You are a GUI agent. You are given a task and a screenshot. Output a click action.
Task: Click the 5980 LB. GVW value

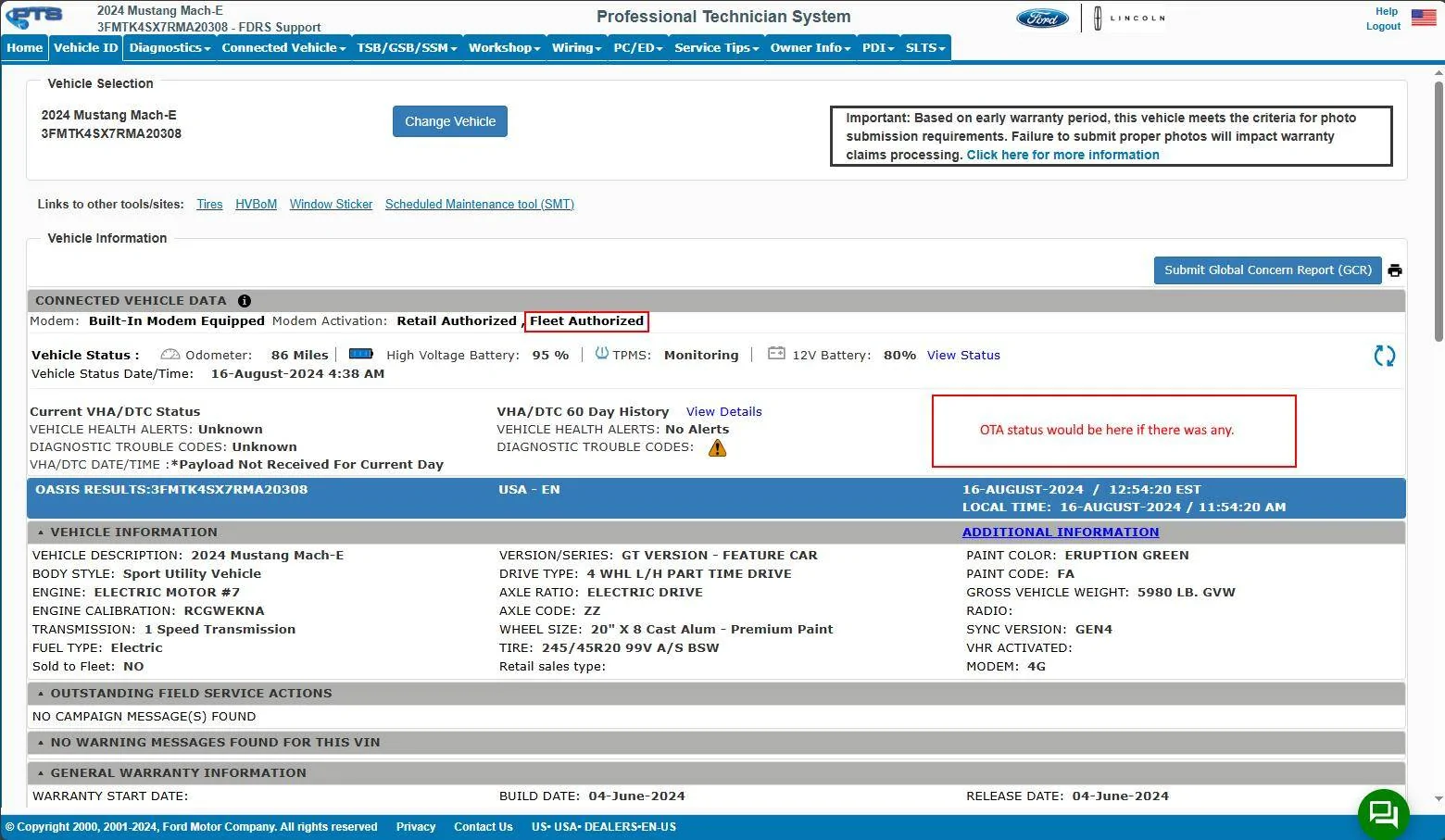point(1187,593)
